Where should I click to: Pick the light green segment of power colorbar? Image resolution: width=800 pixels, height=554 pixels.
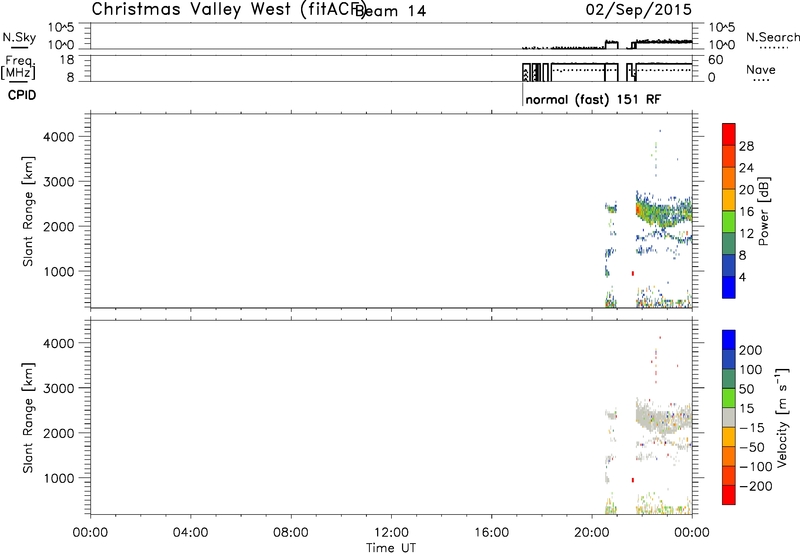coord(729,222)
